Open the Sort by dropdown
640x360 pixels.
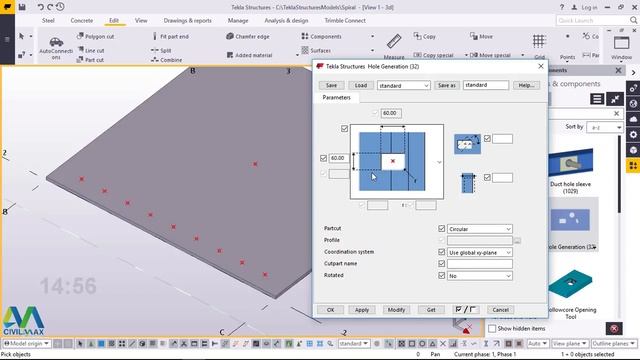click(604, 127)
